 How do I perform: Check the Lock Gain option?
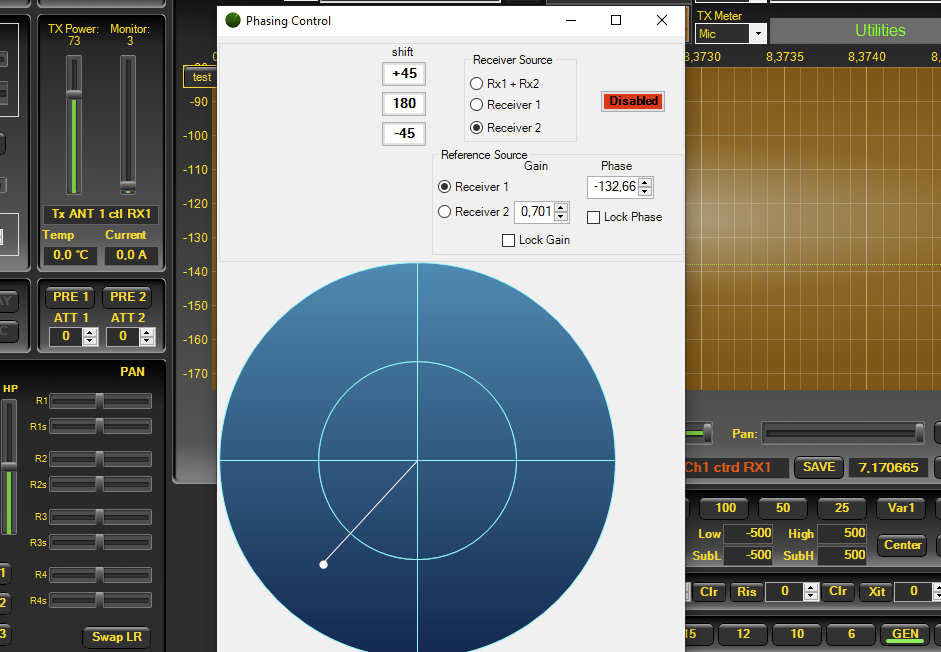pyautogui.click(x=509, y=240)
